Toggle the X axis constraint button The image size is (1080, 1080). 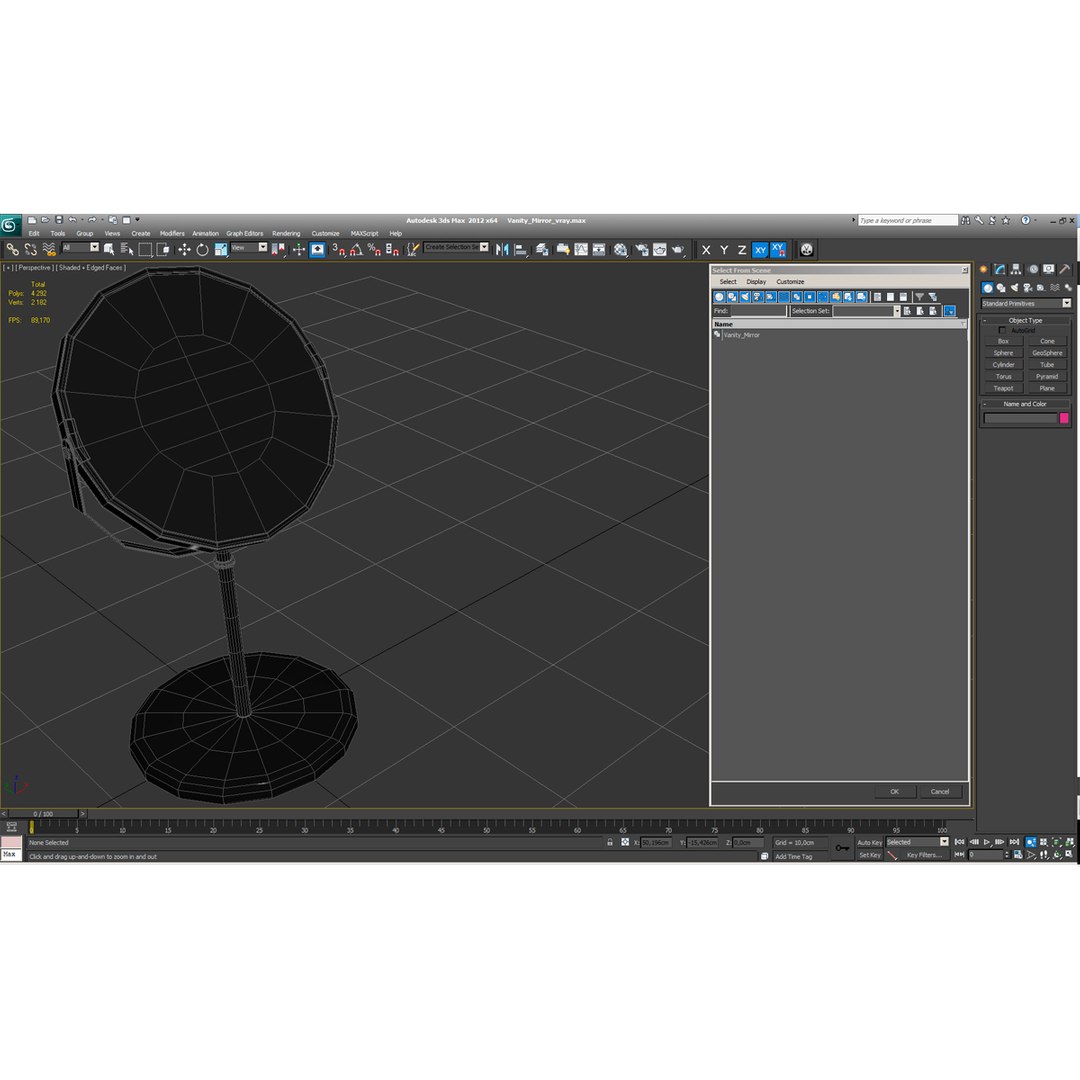[706, 249]
